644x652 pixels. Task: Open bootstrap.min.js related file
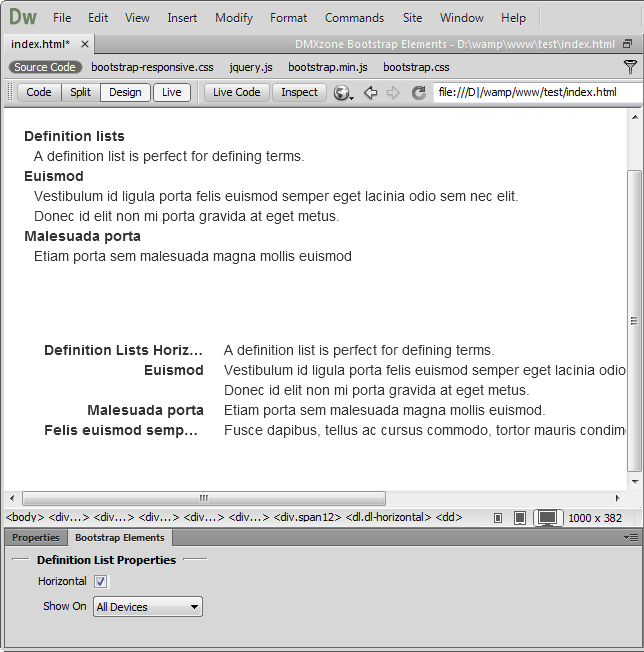(328, 67)
